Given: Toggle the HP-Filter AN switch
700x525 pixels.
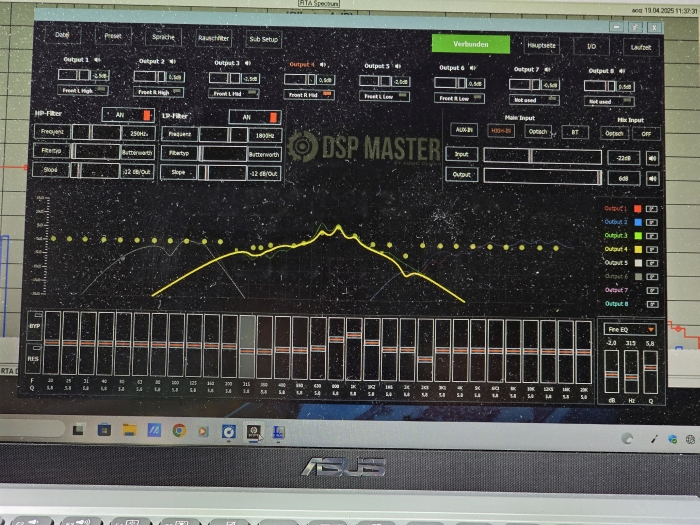Looking at the screenshot, I should pyautogui.click(x=128, y=115).
